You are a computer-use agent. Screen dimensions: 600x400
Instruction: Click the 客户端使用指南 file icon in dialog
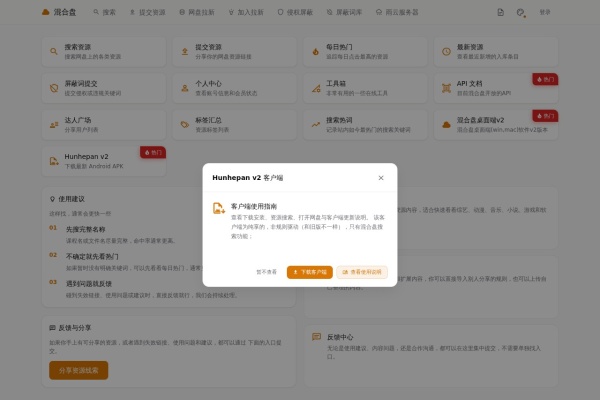click(218, 208)
